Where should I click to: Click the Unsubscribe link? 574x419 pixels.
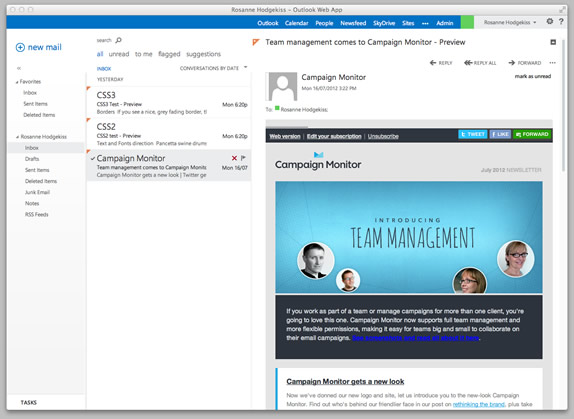(x=383, y=136)
